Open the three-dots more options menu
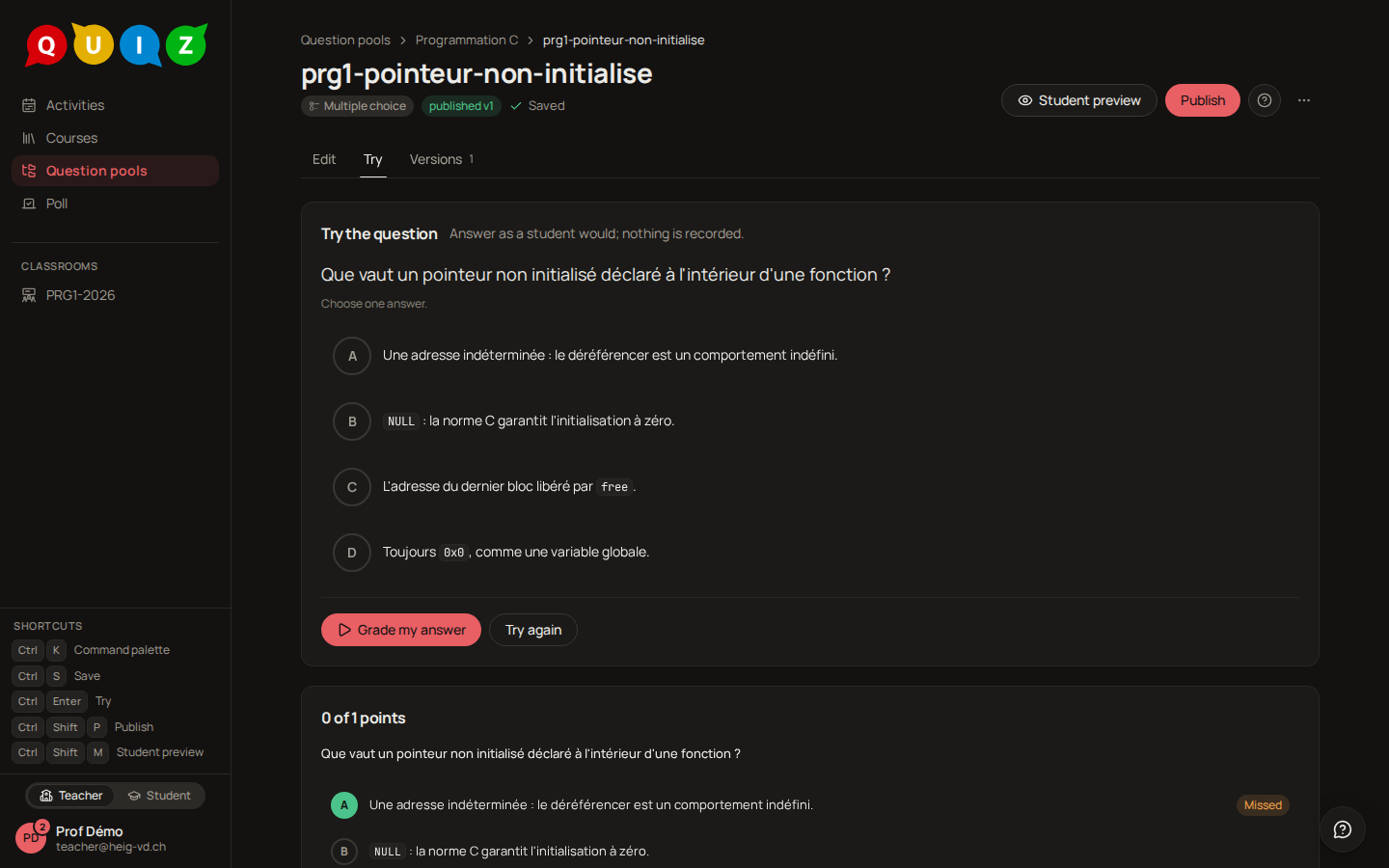 pyautogui.click(x=1304, y=100)
